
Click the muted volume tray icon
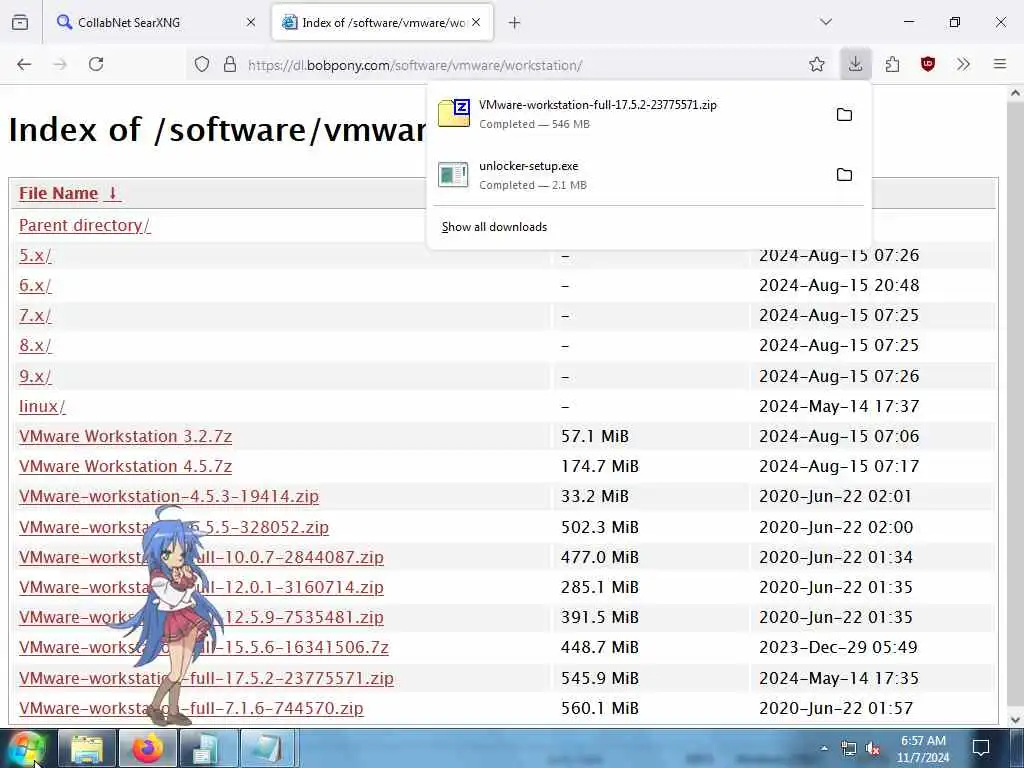point(872,749)
